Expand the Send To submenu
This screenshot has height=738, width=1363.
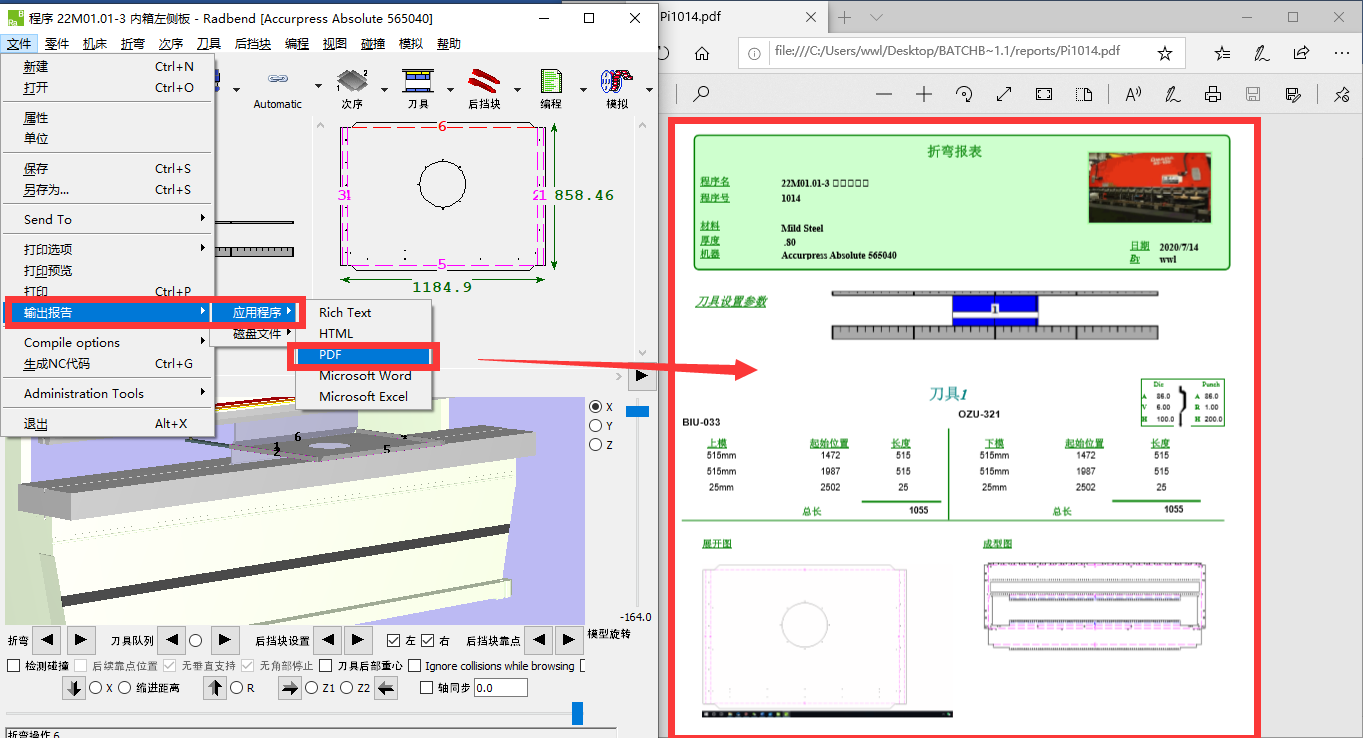click(108, 219)
